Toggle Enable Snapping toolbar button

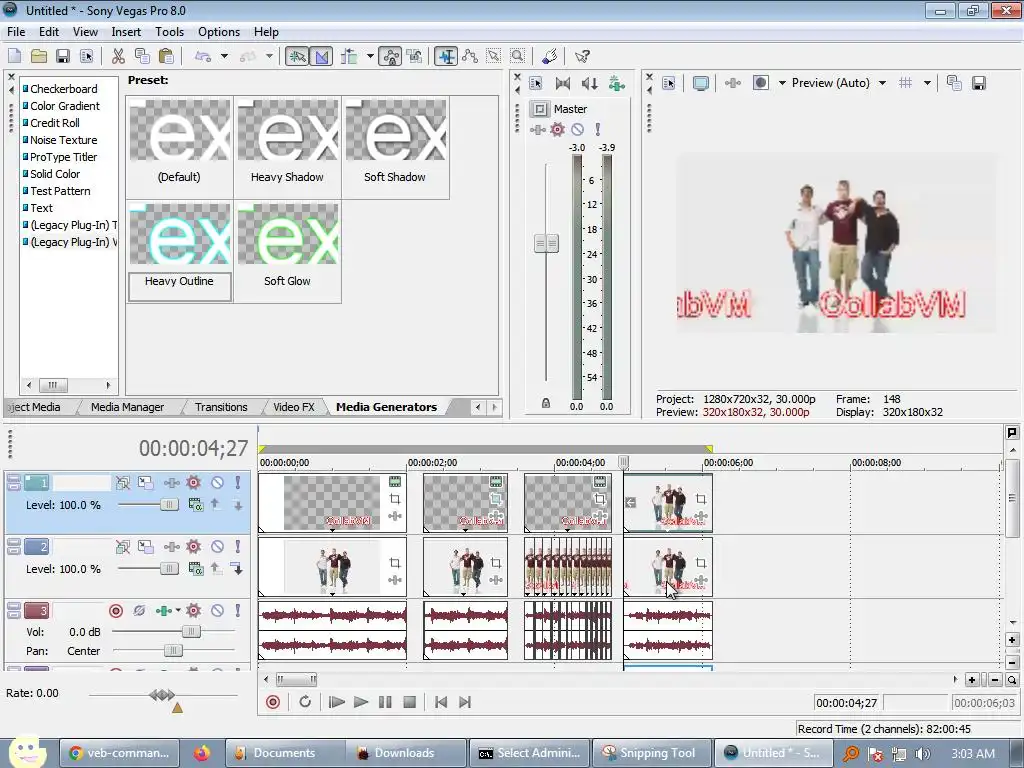click(x=297, y=56)
